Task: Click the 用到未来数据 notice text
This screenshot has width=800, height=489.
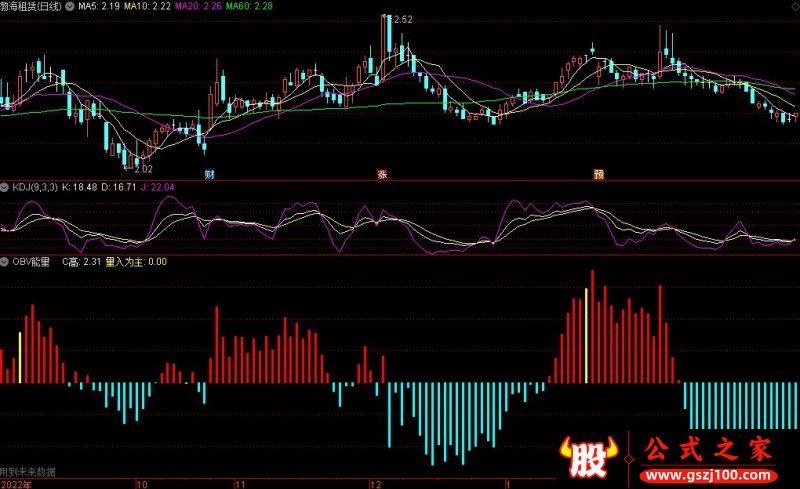Action: click(28, 472)
